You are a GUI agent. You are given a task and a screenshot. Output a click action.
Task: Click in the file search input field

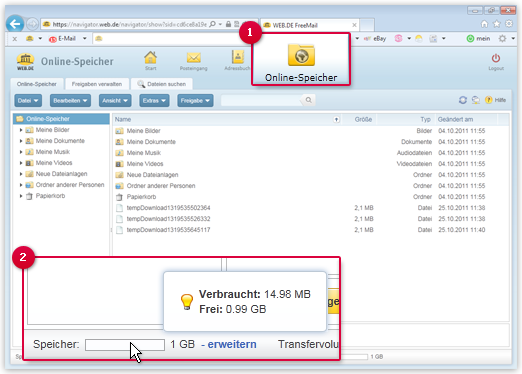(261, 100)
